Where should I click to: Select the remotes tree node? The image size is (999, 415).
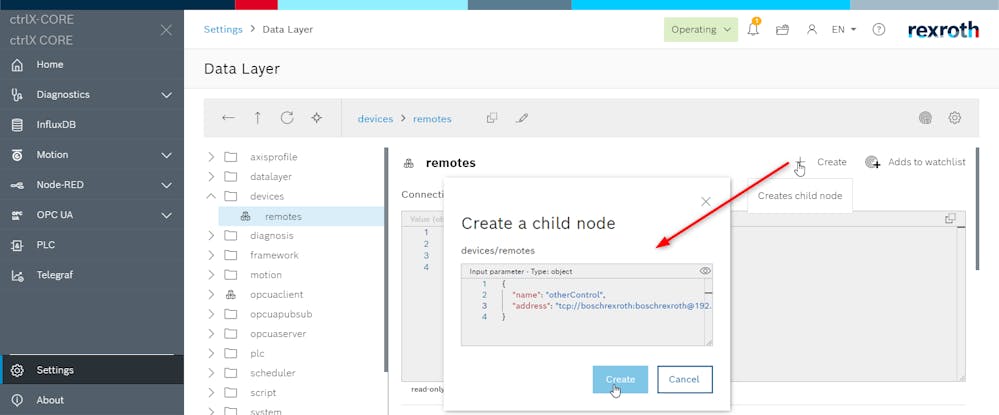click(x=301, y=217)
